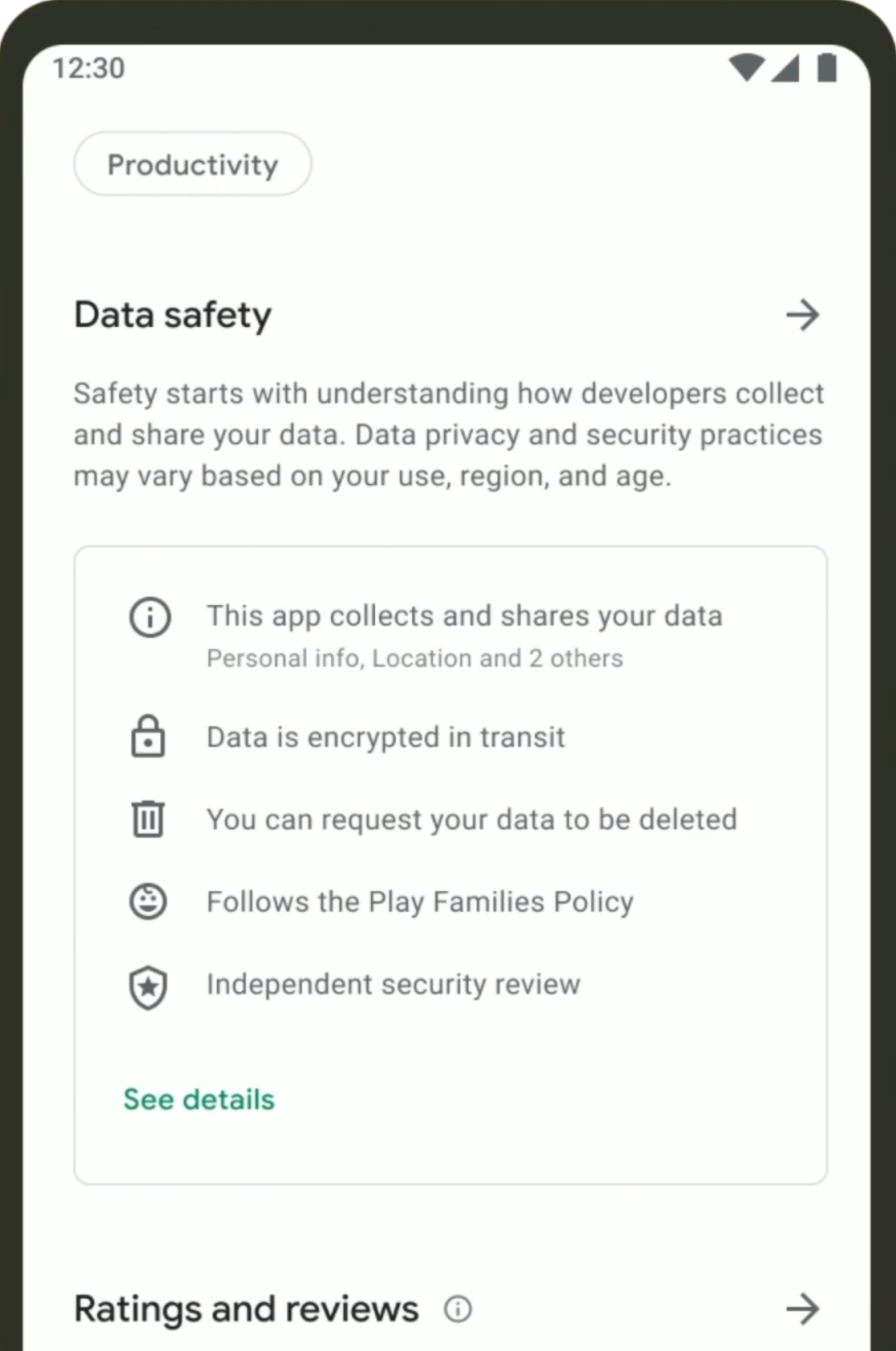This screenshot has height=1351, width=896.
Task: Tap the padlock encryption icon
Action: point(148,736)
